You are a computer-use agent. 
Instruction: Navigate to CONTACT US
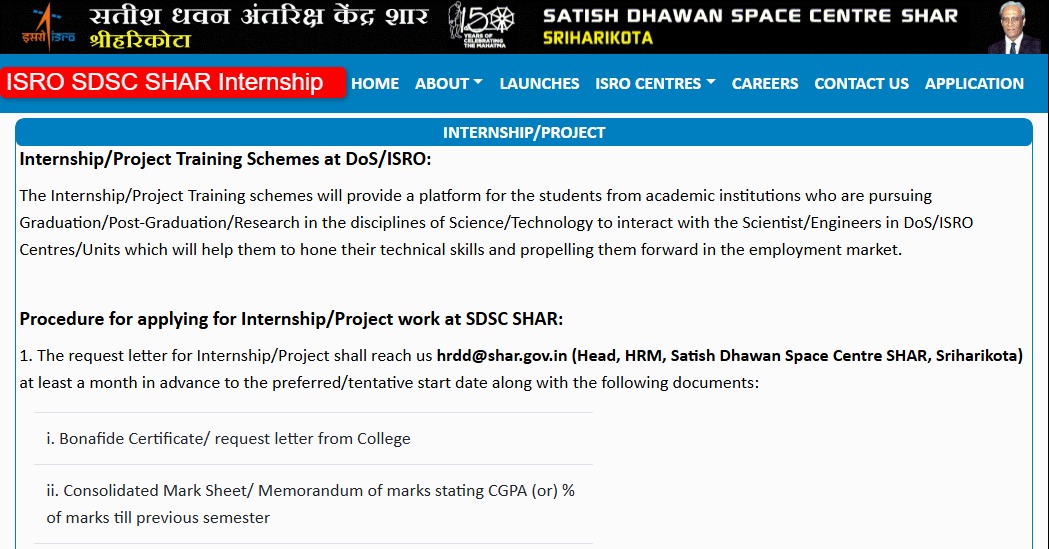(861, 84)
